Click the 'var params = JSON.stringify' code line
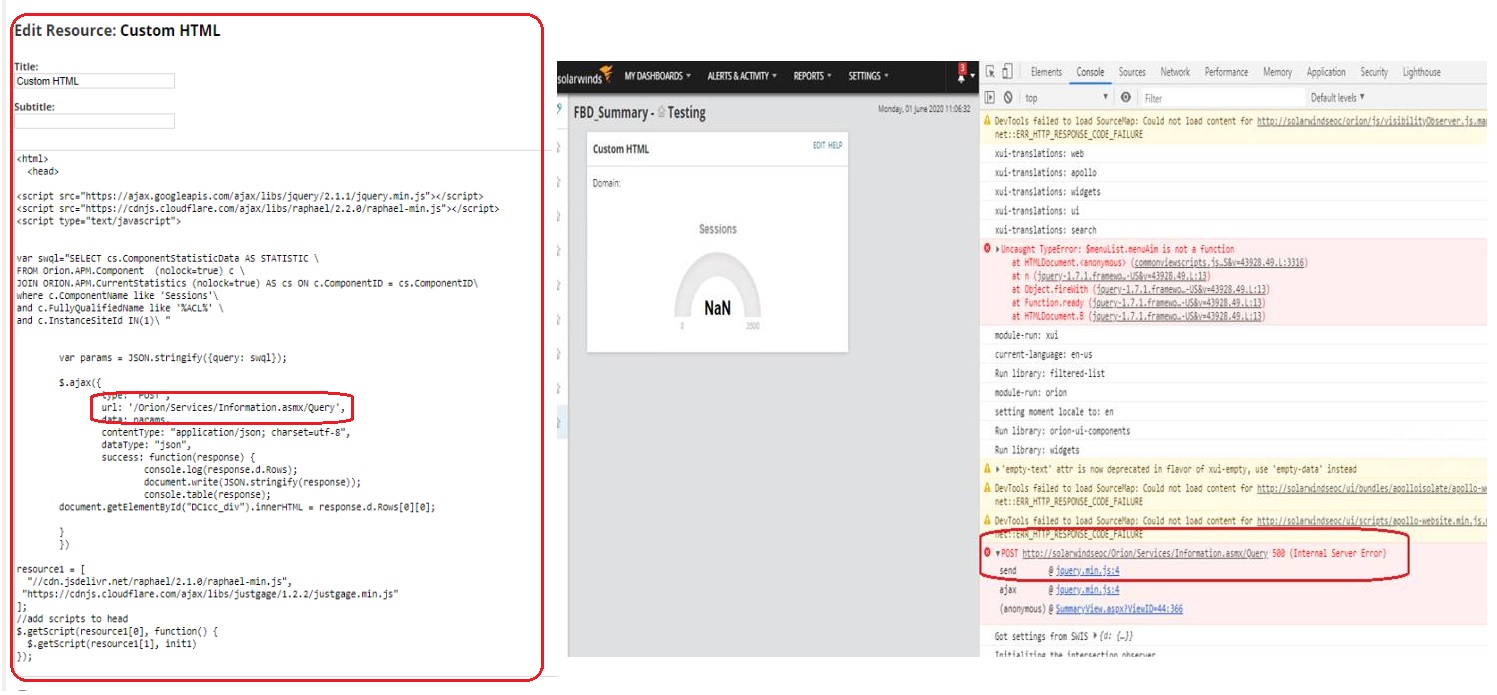Viewport: 1497px width, 695px height. point(174,357)
